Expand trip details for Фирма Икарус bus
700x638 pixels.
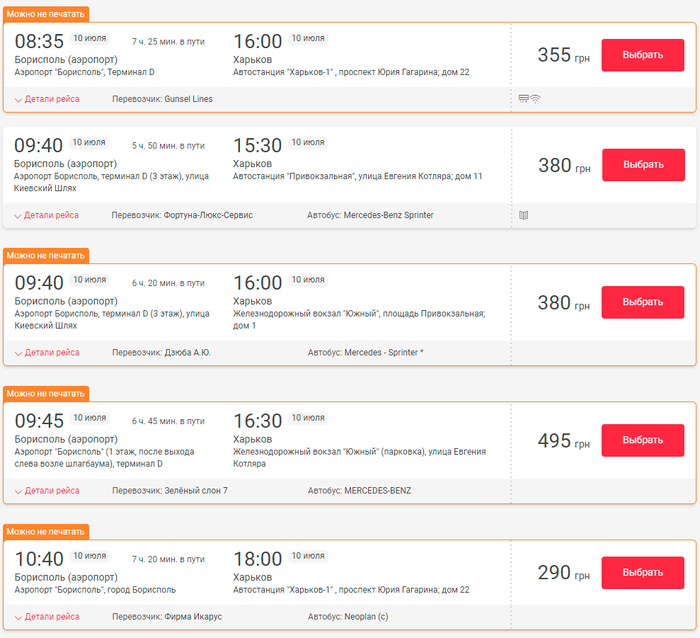click(47, 617)
